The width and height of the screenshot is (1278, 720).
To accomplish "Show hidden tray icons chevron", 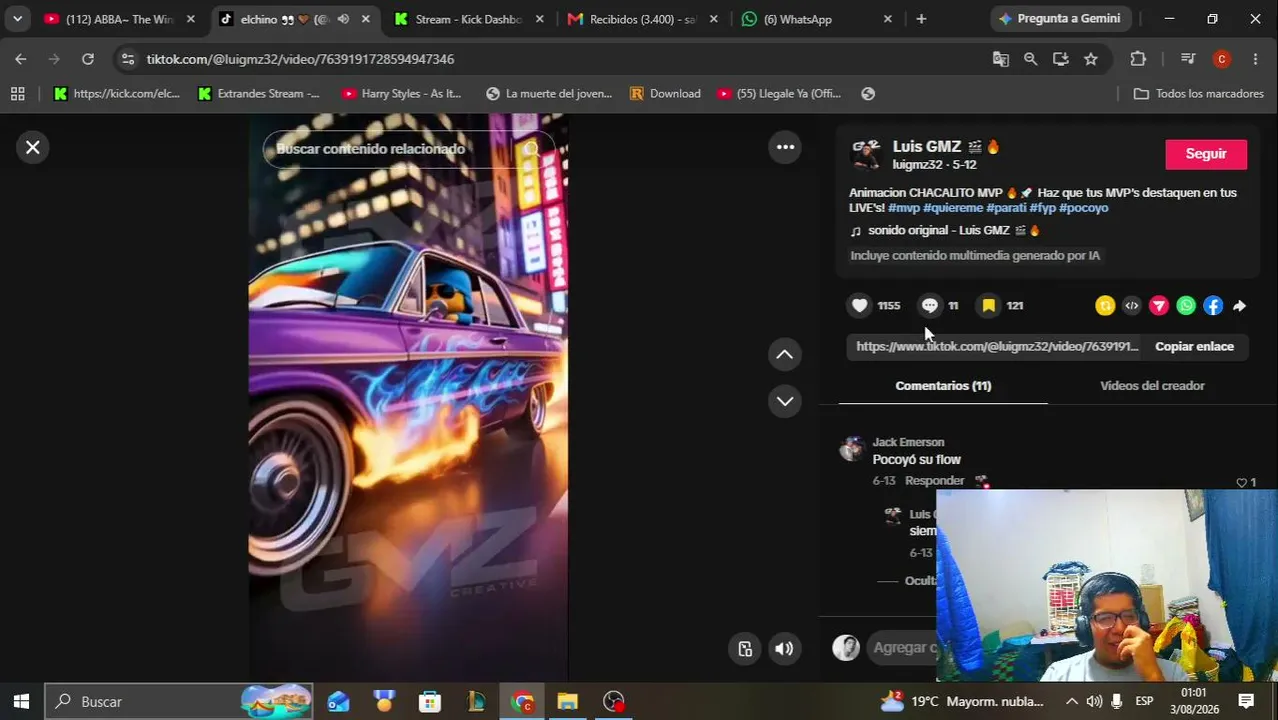I will [x=1071, y=702].
